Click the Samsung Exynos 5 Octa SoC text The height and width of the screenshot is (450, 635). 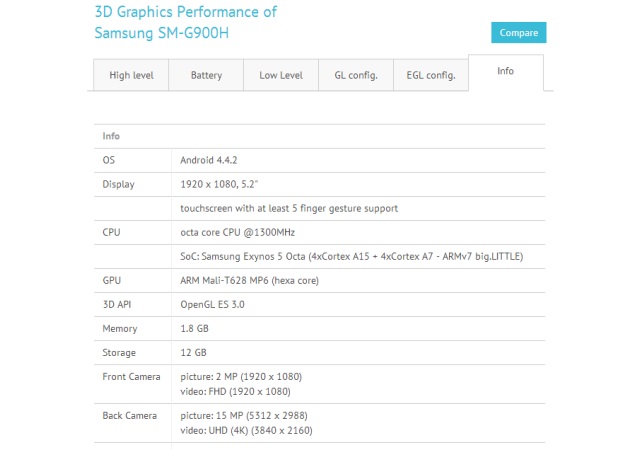point(351,256)
